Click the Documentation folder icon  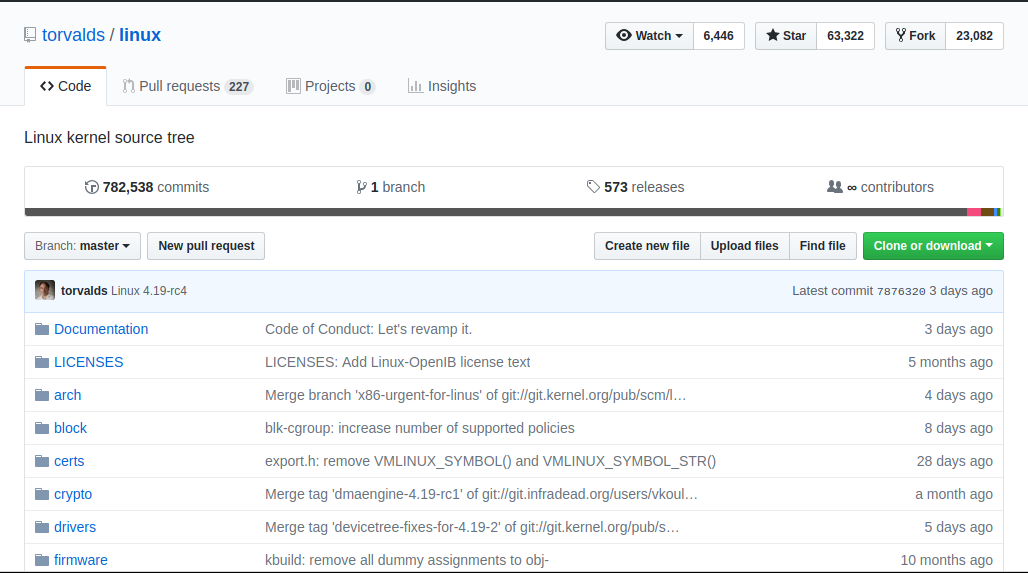click(42, 329)
